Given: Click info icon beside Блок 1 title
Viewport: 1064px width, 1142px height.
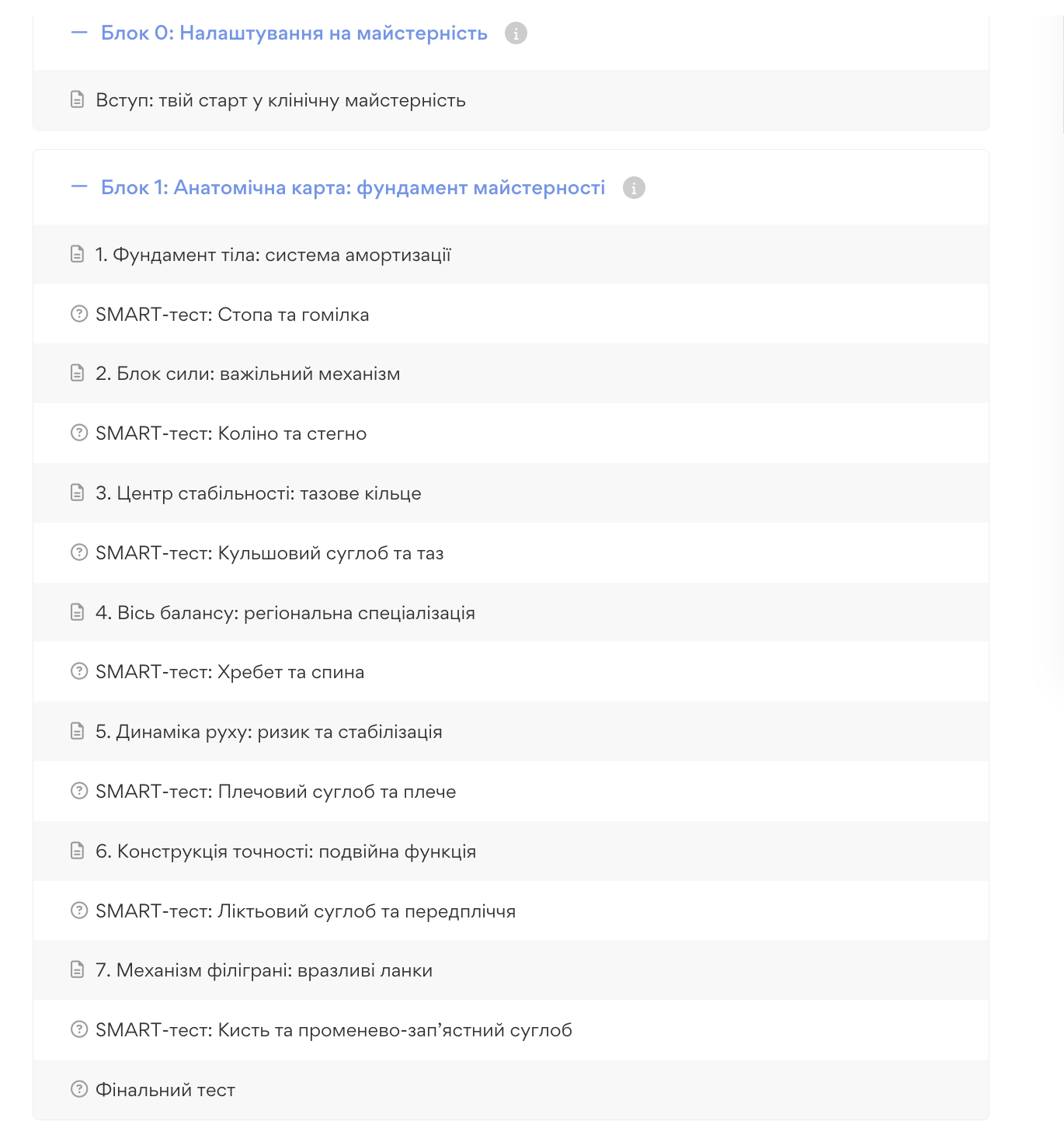Looking at the screenshot, I should coord(634,188).
